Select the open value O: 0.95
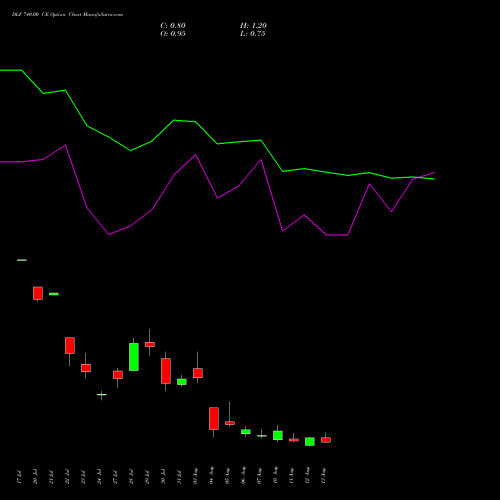The image size is (500, 500). (173, 34)
